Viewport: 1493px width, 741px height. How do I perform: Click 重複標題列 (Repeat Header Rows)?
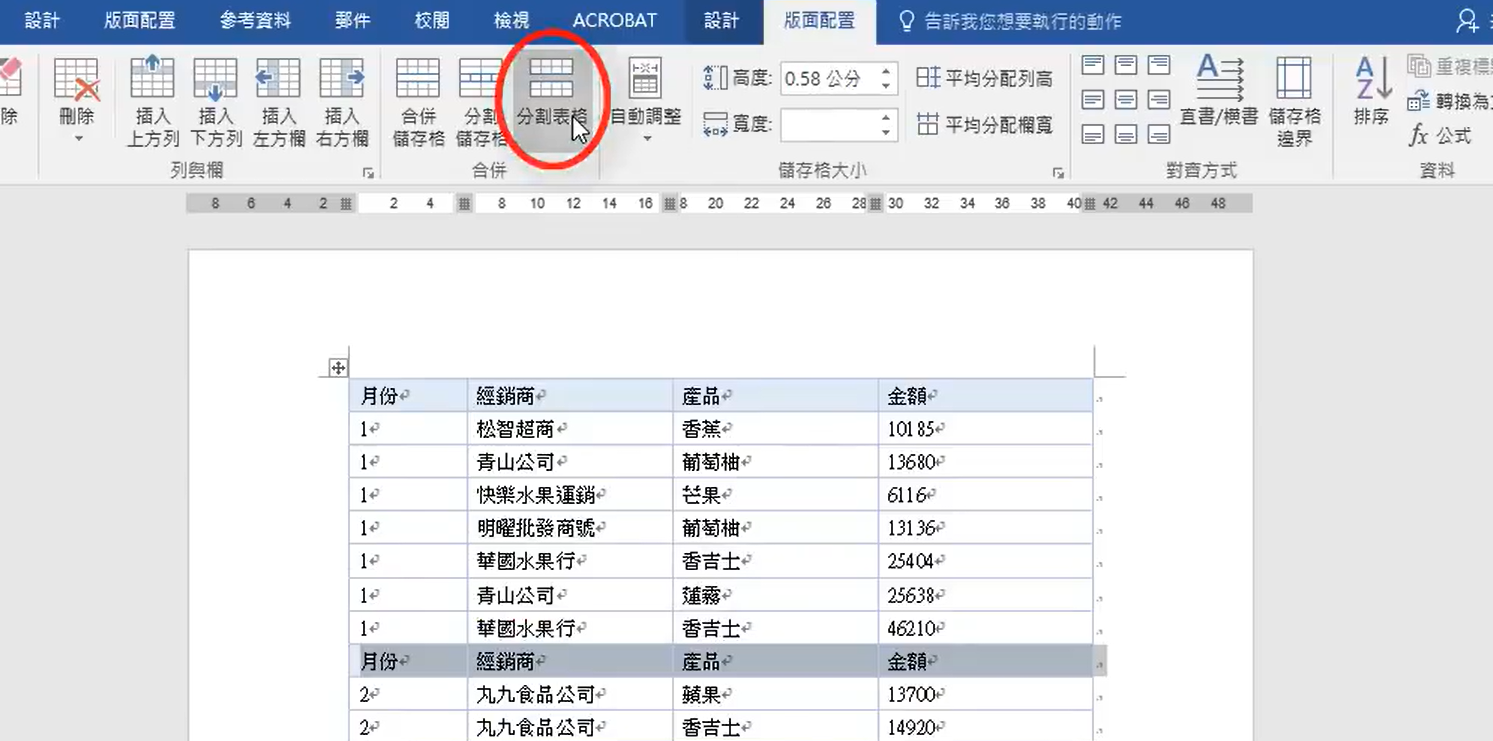(1449, 67)
